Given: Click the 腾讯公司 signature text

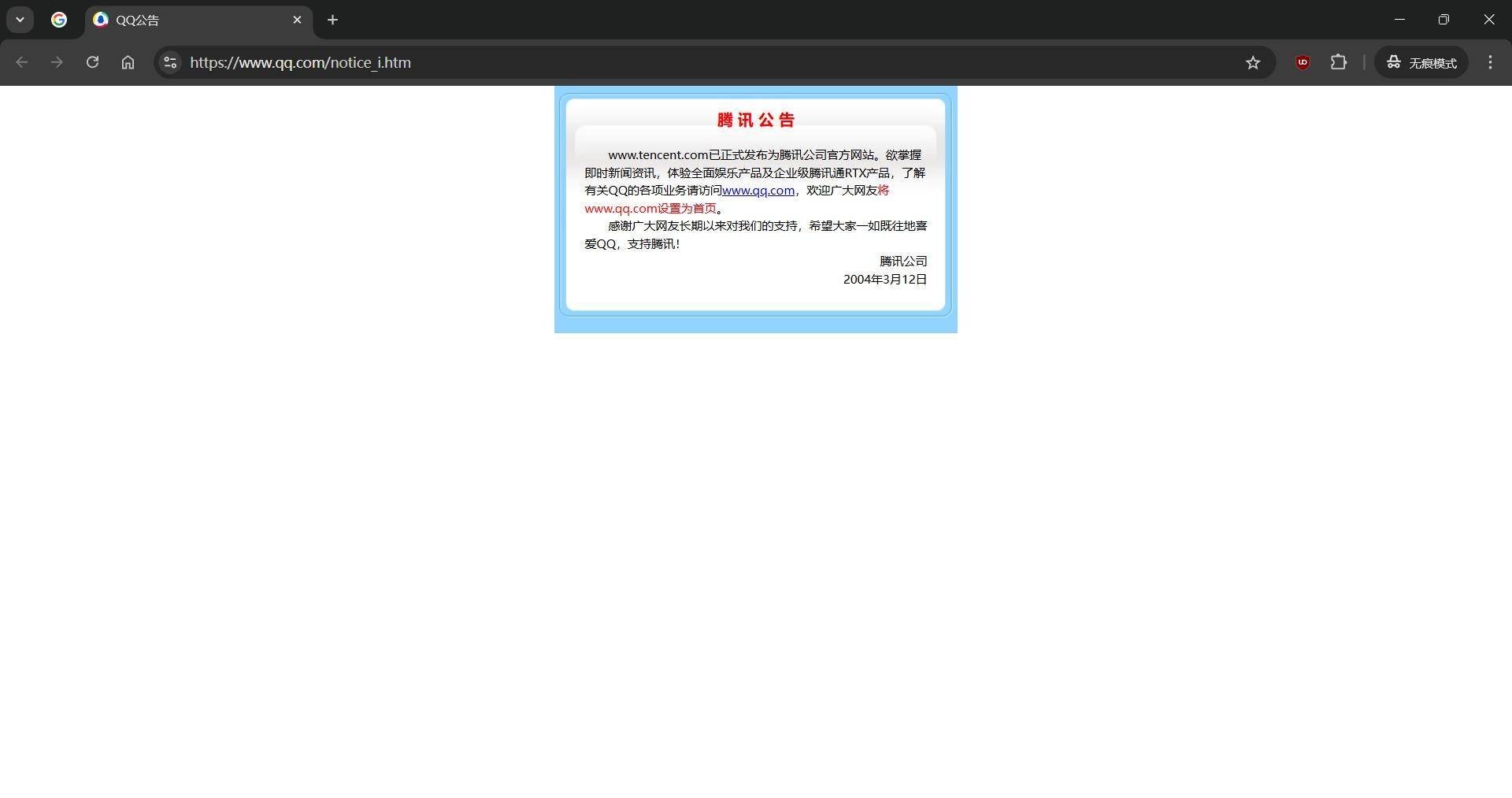Looking at the screenshot, I should tap(903, 262).
